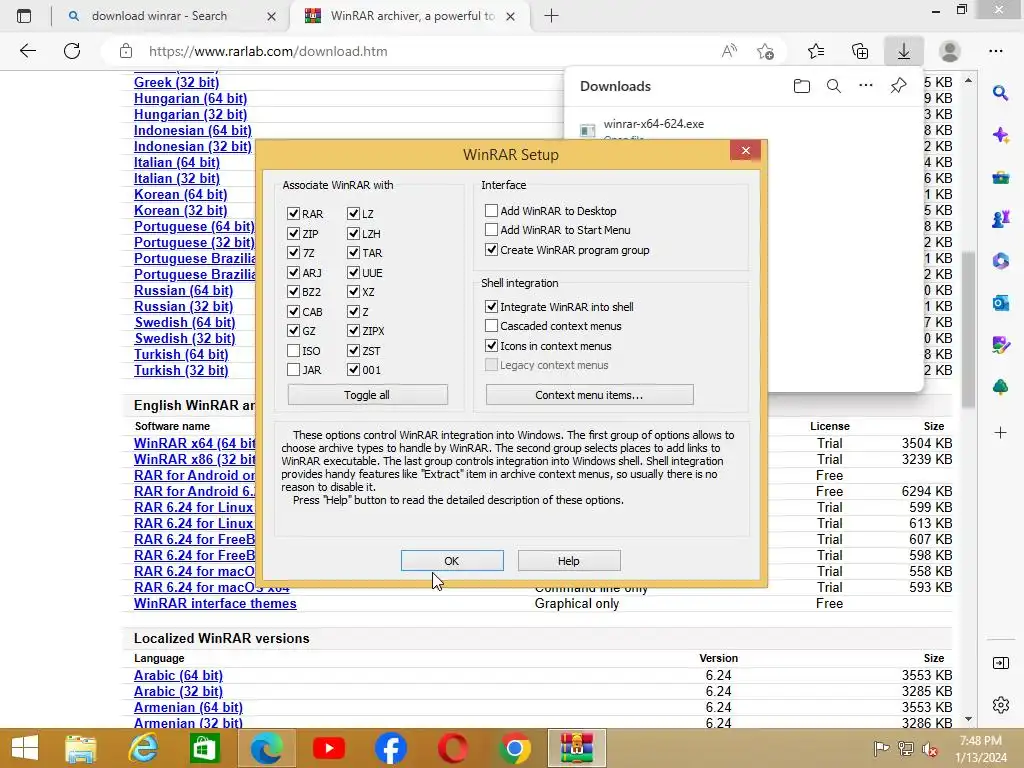Uncheck the RAR association checkbox
Image resolution: width=1024 pixels, height=768 pixels.
[x=293, y=214]
